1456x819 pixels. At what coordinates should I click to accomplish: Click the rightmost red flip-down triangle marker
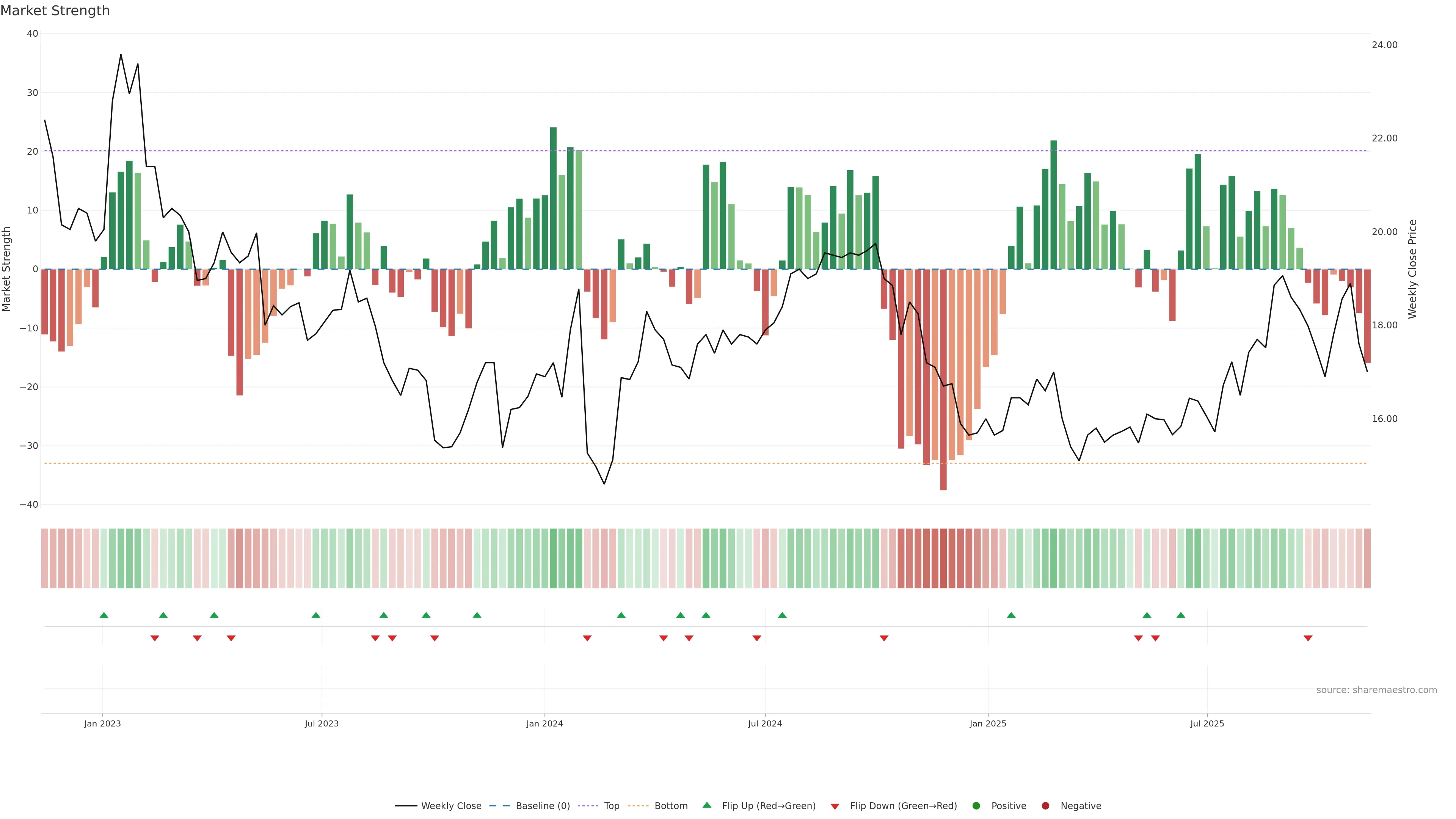click(x=1308, y=638)
